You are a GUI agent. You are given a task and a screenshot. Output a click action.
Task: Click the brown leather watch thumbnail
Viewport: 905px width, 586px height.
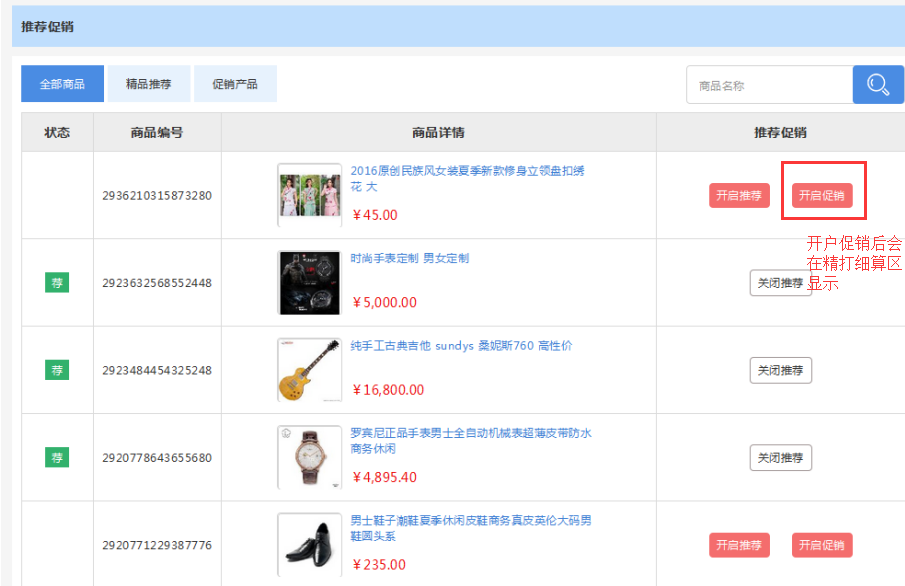[x=310, y=457]
